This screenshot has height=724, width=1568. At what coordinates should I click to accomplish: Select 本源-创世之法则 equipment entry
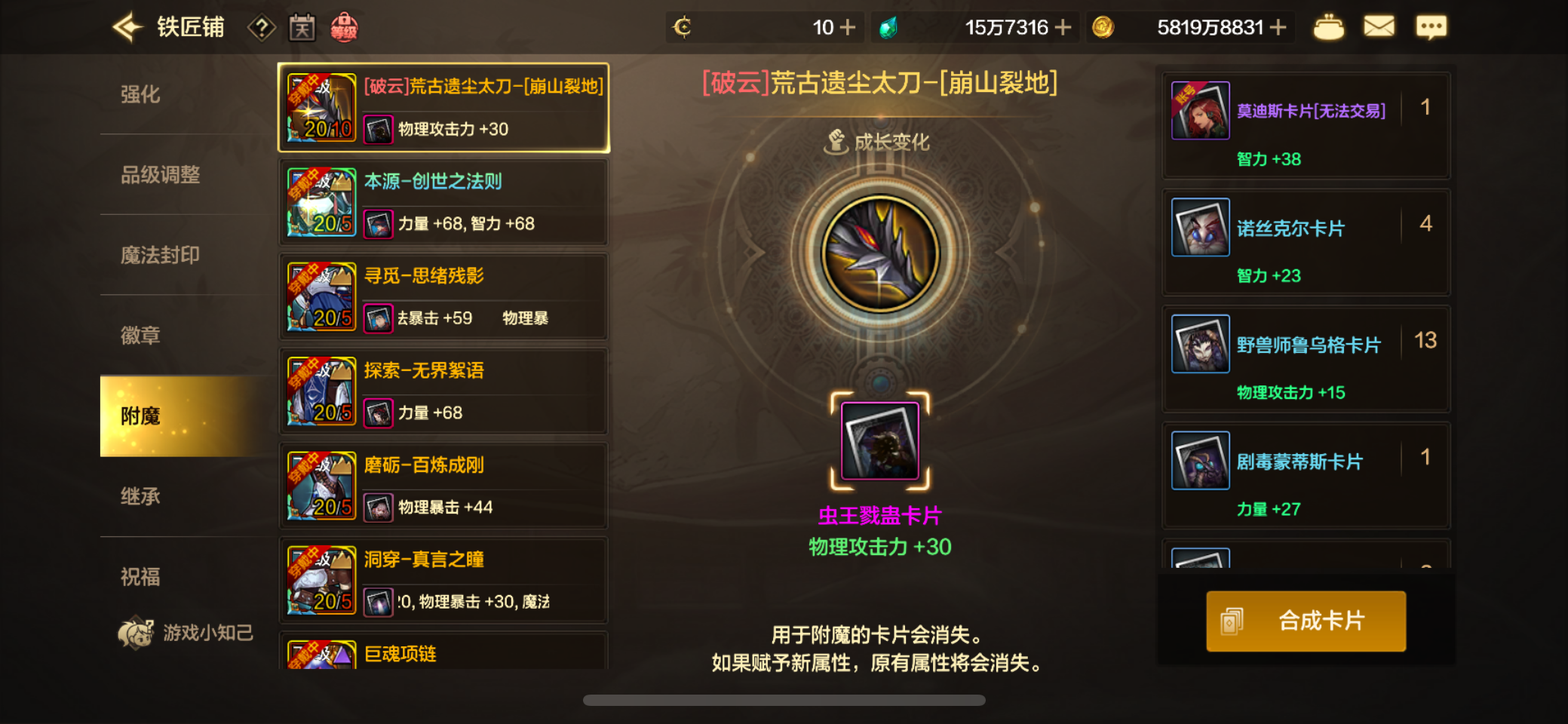click(443, 202)
